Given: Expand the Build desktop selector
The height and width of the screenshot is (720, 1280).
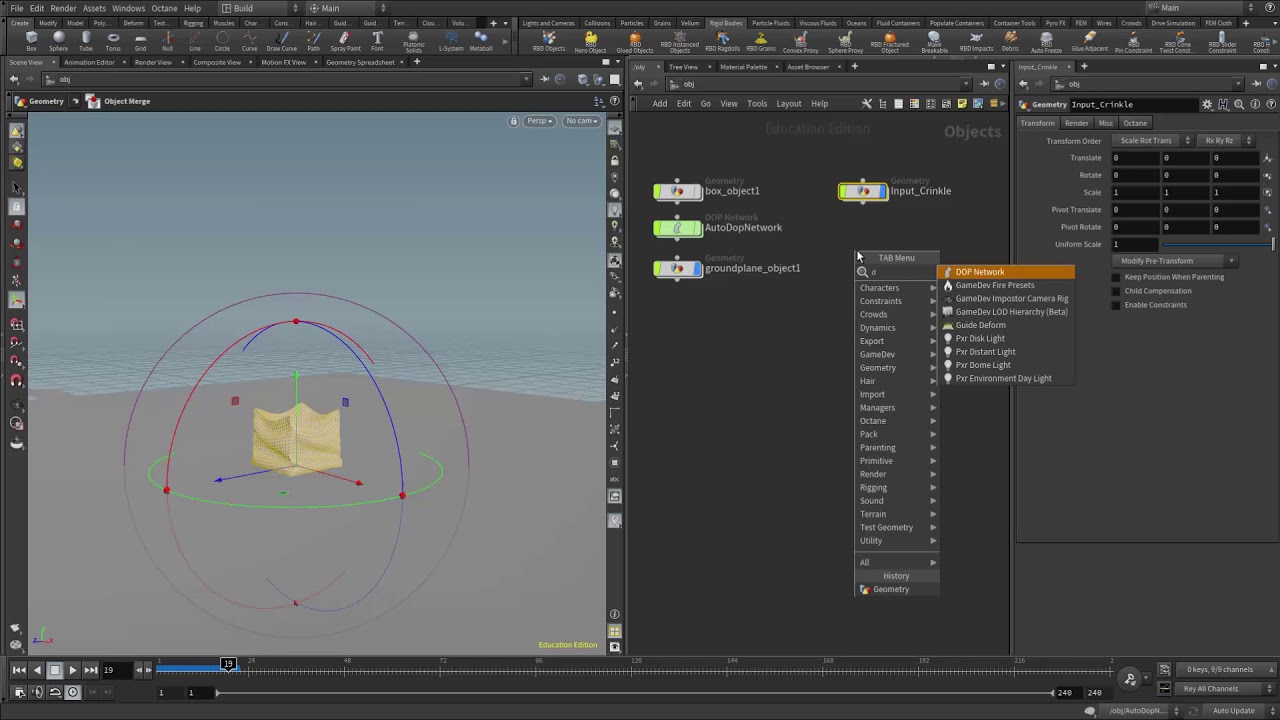Looking at the screenshot, I should click(x=259, y=8).
